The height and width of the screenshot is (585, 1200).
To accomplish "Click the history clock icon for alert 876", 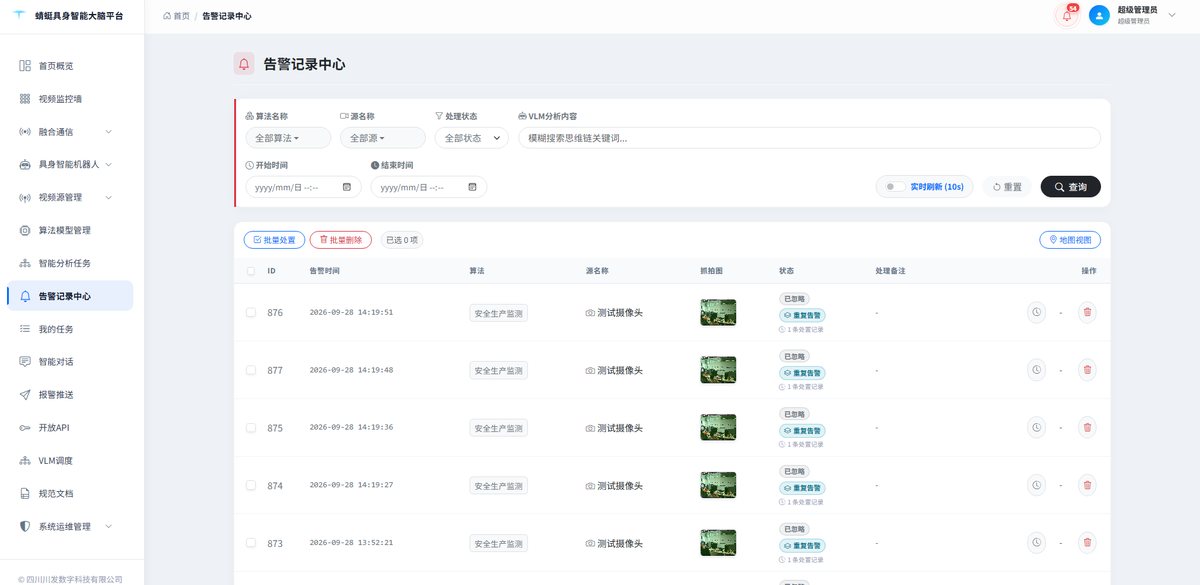I will click(1036, 313).
